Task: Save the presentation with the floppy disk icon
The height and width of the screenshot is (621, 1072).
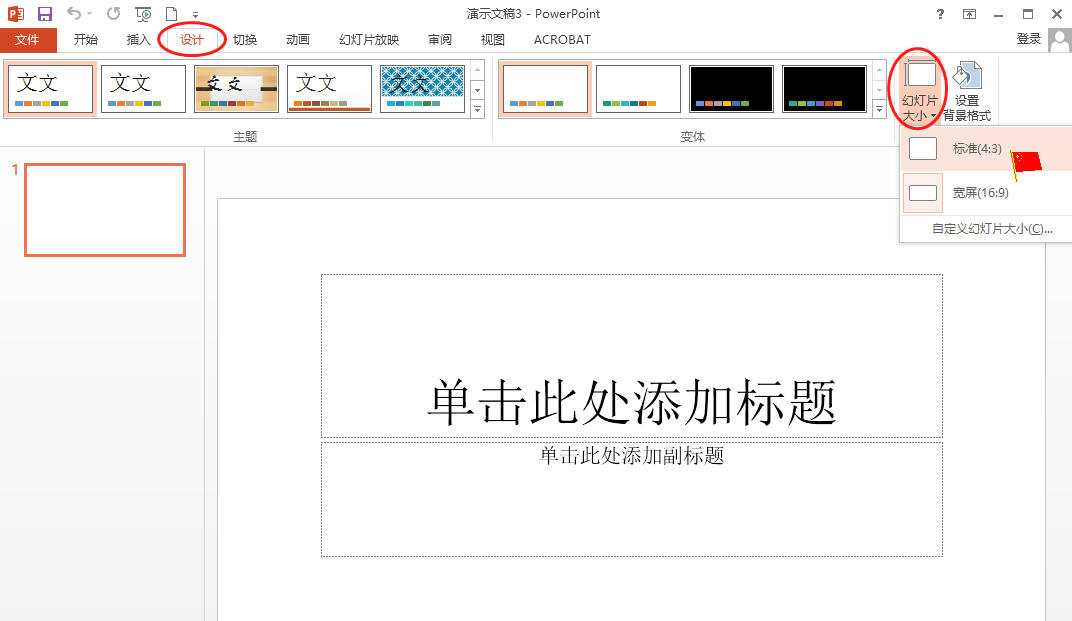Action: (x=45, y=14)
